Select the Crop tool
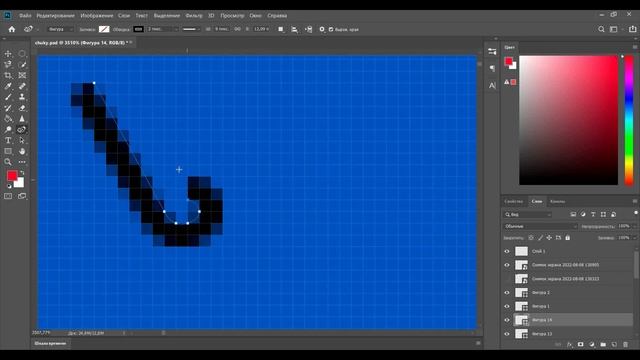The width and height of the screenshot is (640, 360). [x=8, y=76]
